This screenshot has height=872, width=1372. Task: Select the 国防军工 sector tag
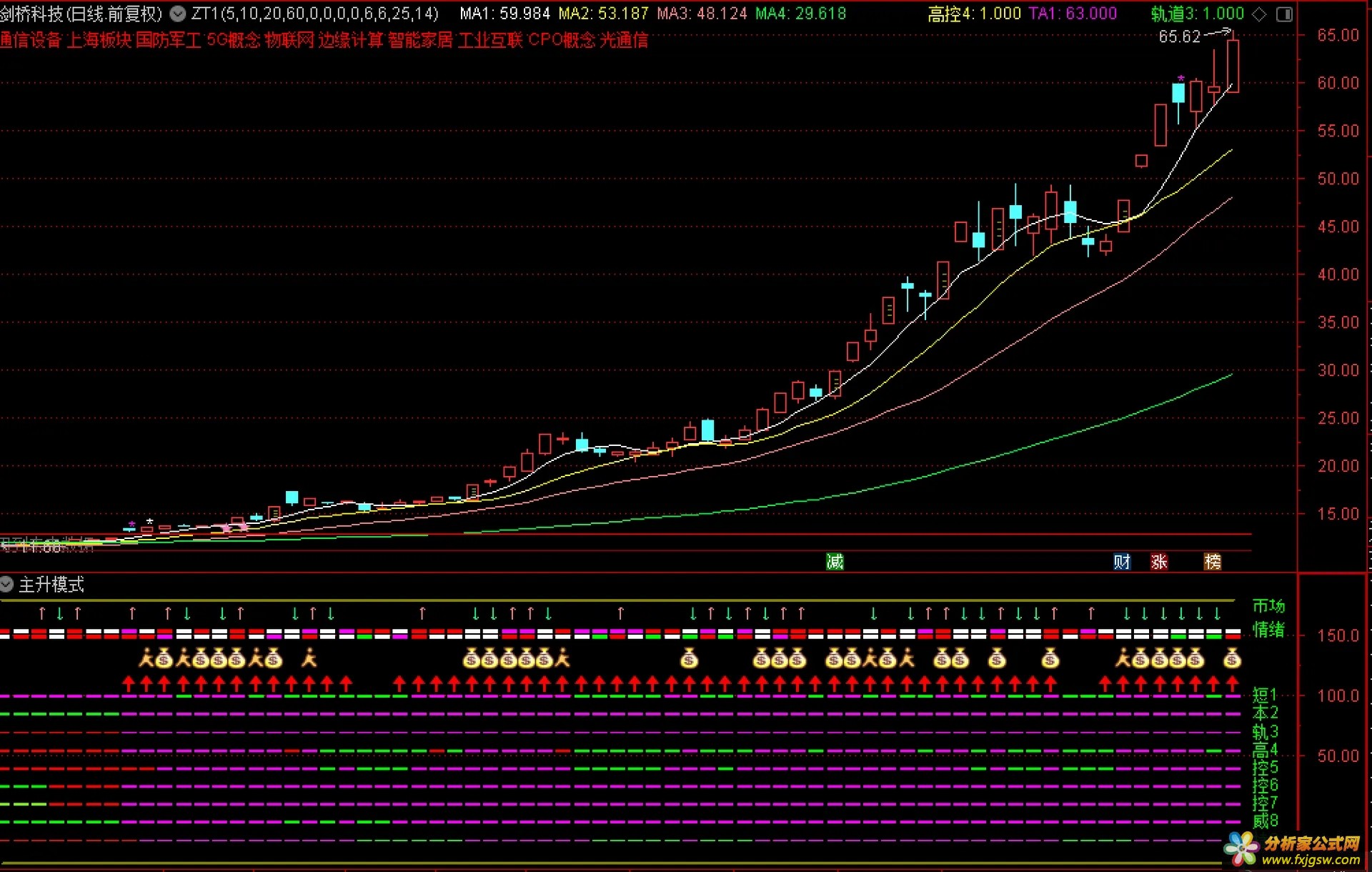coord(168,40)
